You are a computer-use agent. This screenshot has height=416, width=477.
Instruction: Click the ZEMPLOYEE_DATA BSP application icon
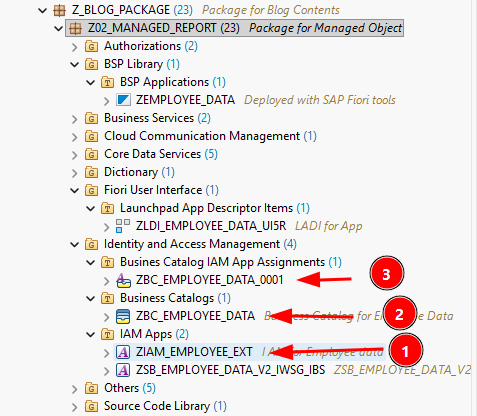click(x=123, y=100)
